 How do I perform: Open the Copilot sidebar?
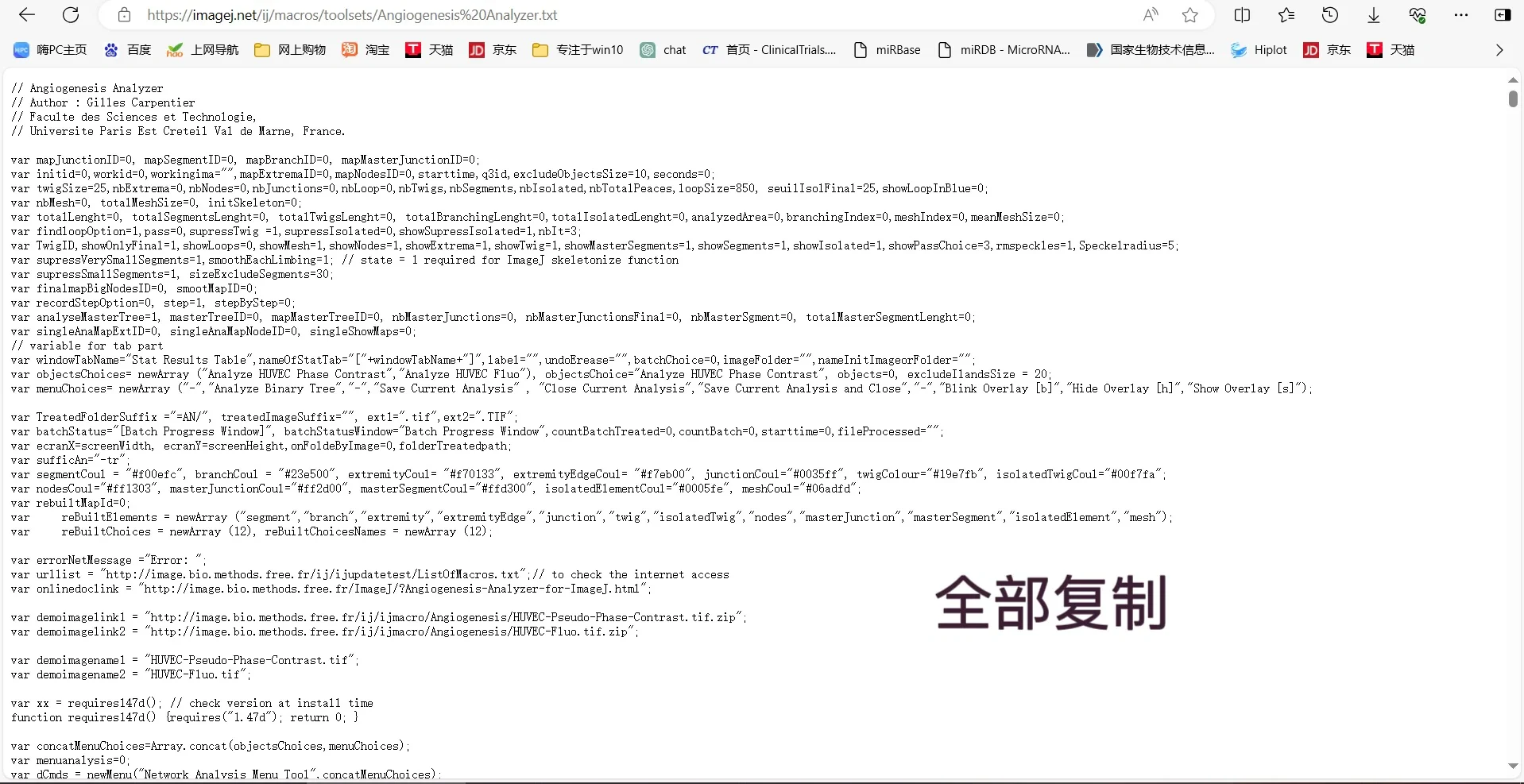click(x=1503, y=14)
